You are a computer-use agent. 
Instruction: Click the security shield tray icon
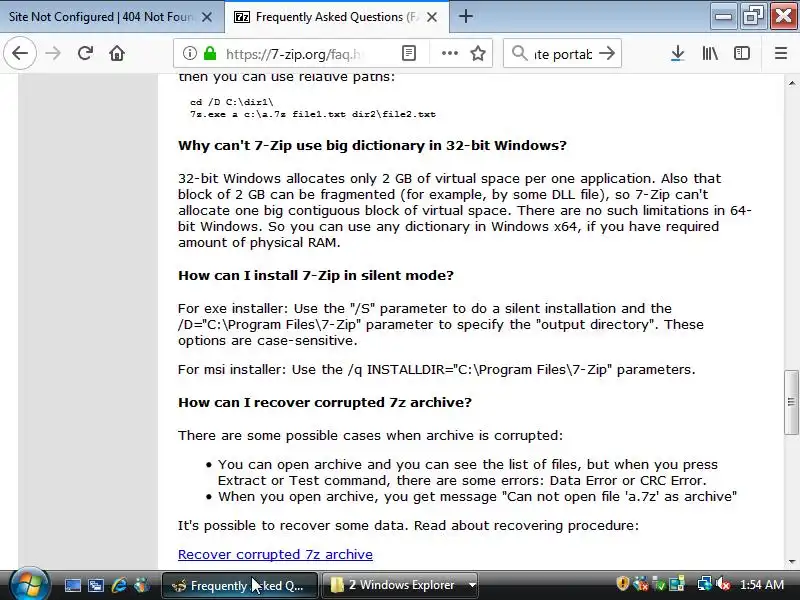pos(622,584)
